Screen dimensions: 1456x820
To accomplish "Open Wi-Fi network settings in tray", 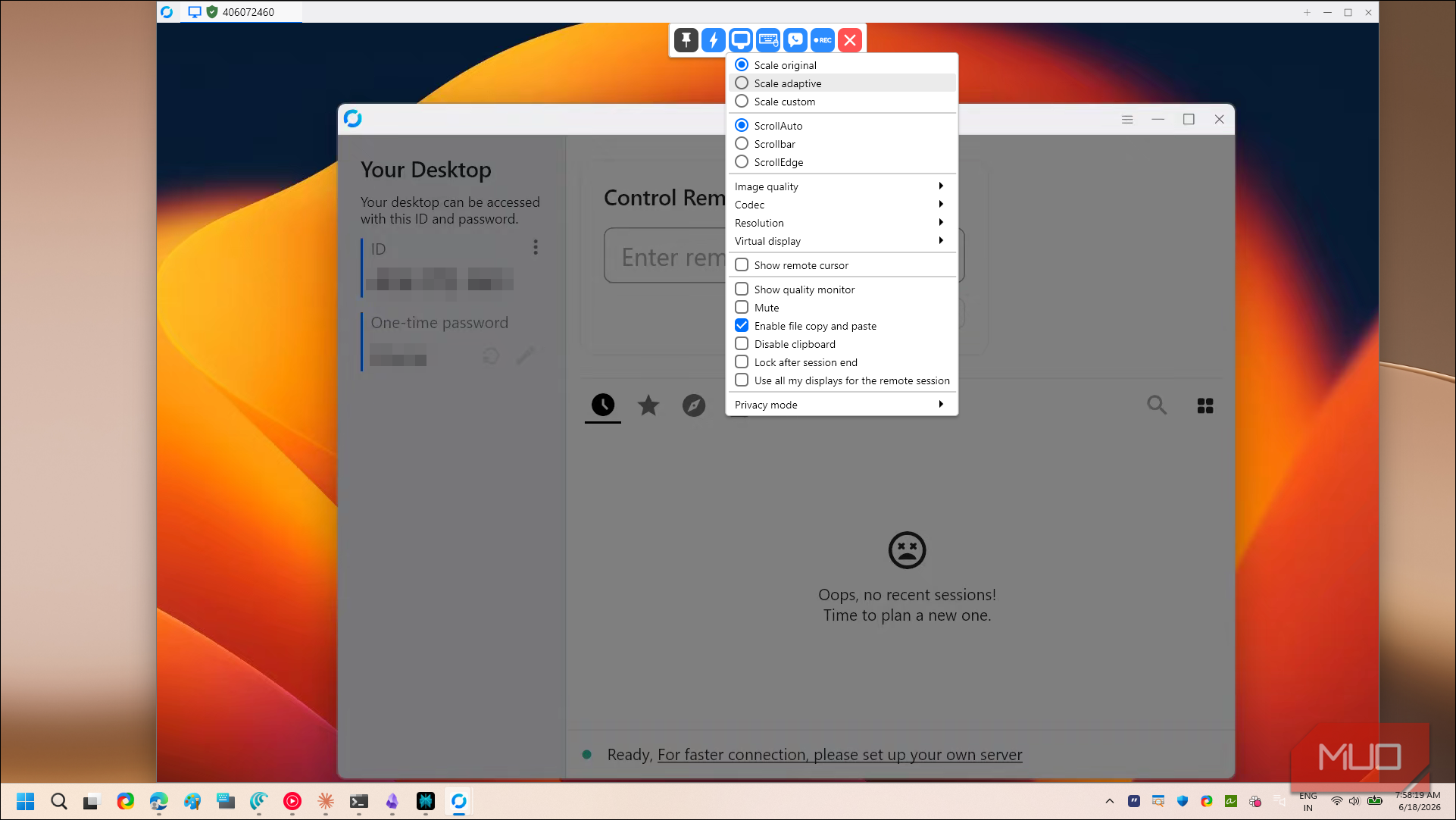I will coord(1337,801).
